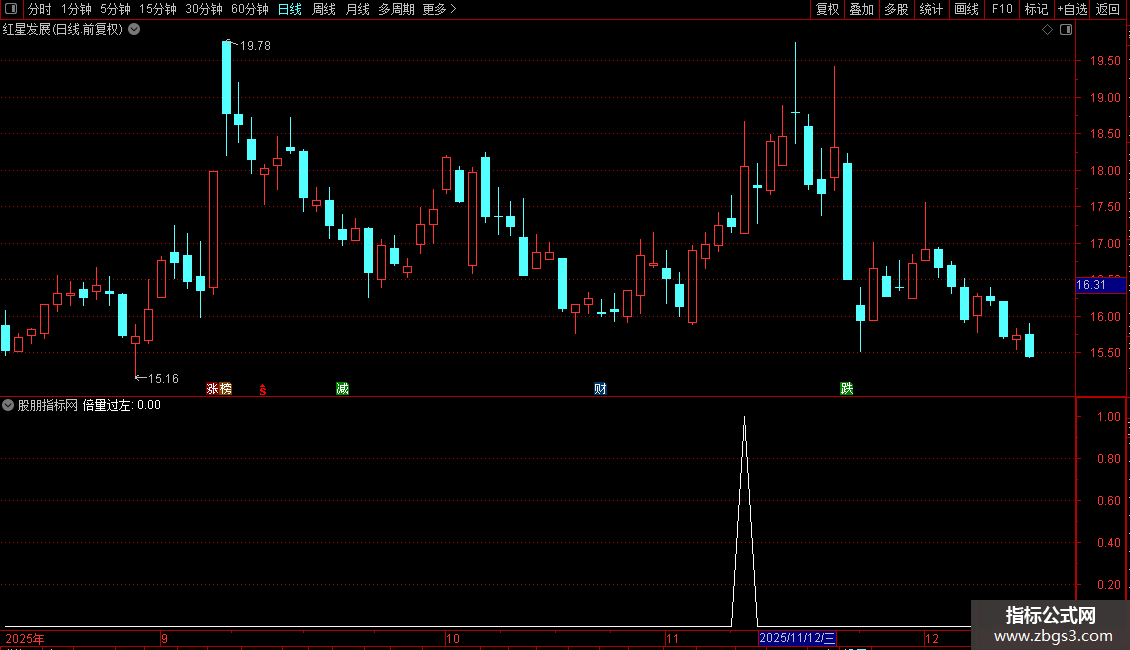This screenshot has width=1130, height=650.
Task: Click month 11 label on time axis
Action: pyautogui.click(x=672, y=638)
